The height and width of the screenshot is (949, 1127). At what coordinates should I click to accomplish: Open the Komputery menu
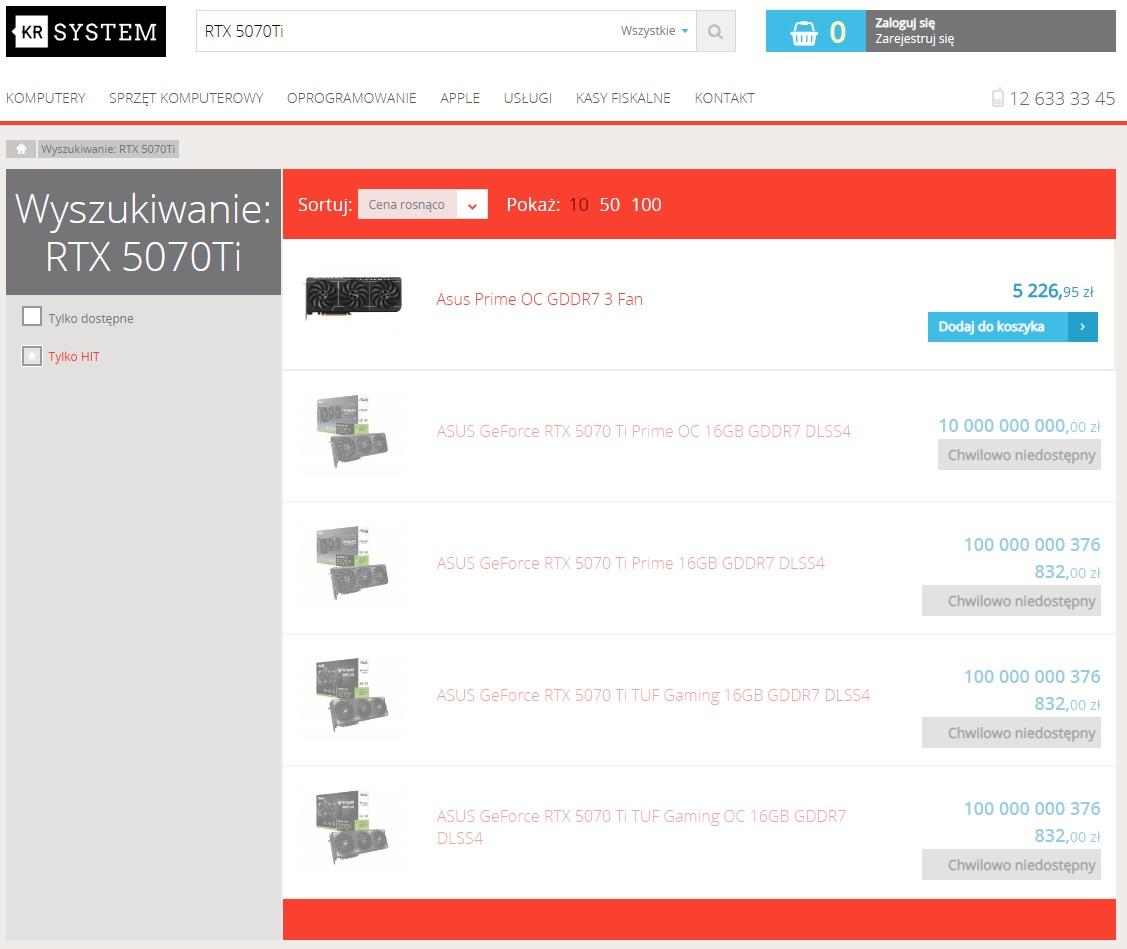click(x=46, y=98)
